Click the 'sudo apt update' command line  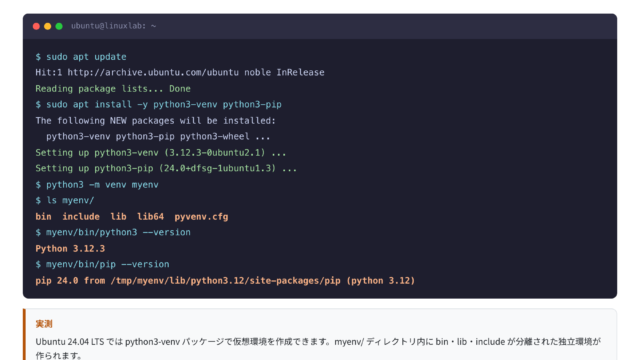click(x=81, y=57)
